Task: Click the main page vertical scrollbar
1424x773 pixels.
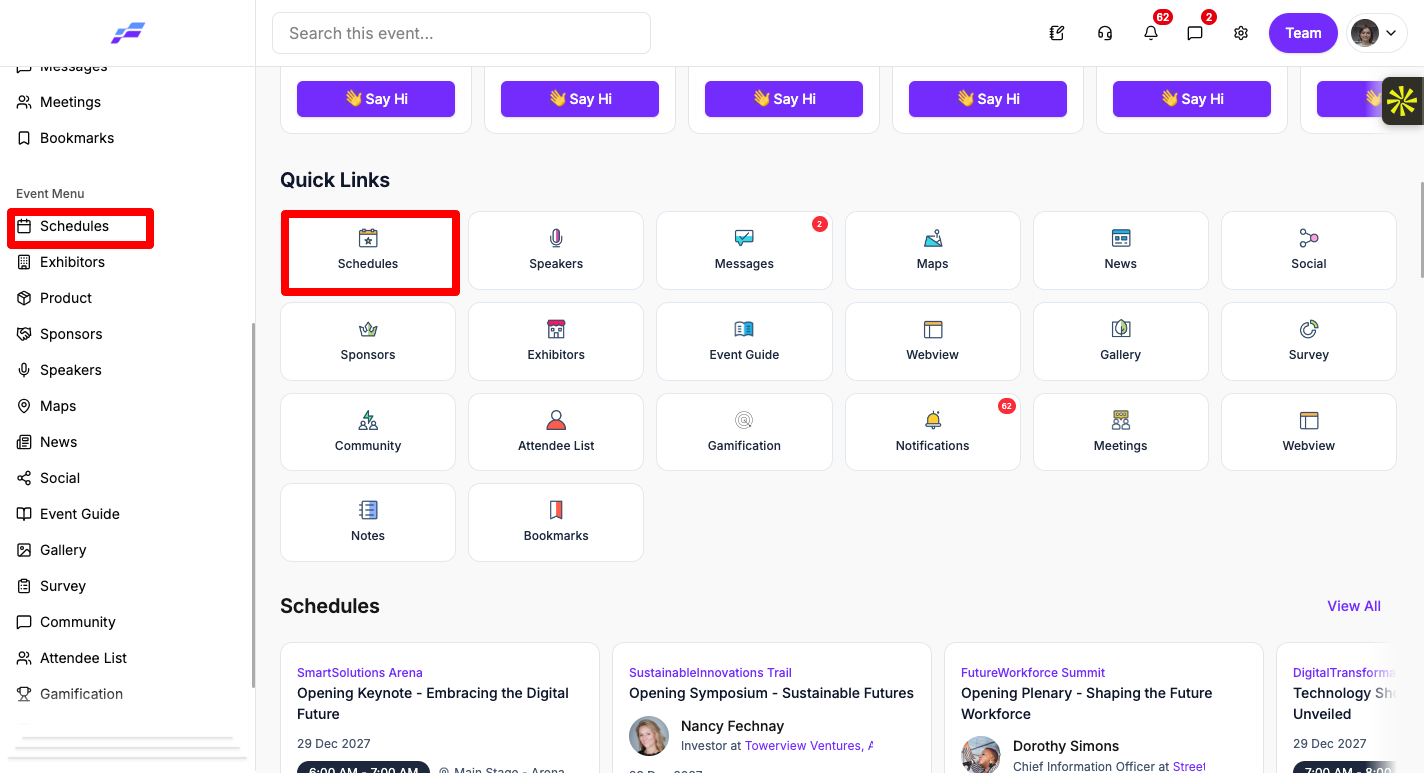Action: click(x=1420, y=230)
